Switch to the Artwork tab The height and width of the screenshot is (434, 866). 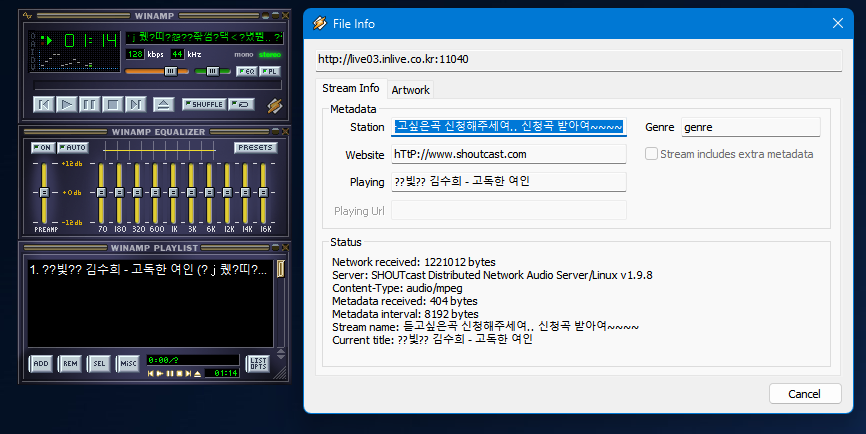[410, 90]
